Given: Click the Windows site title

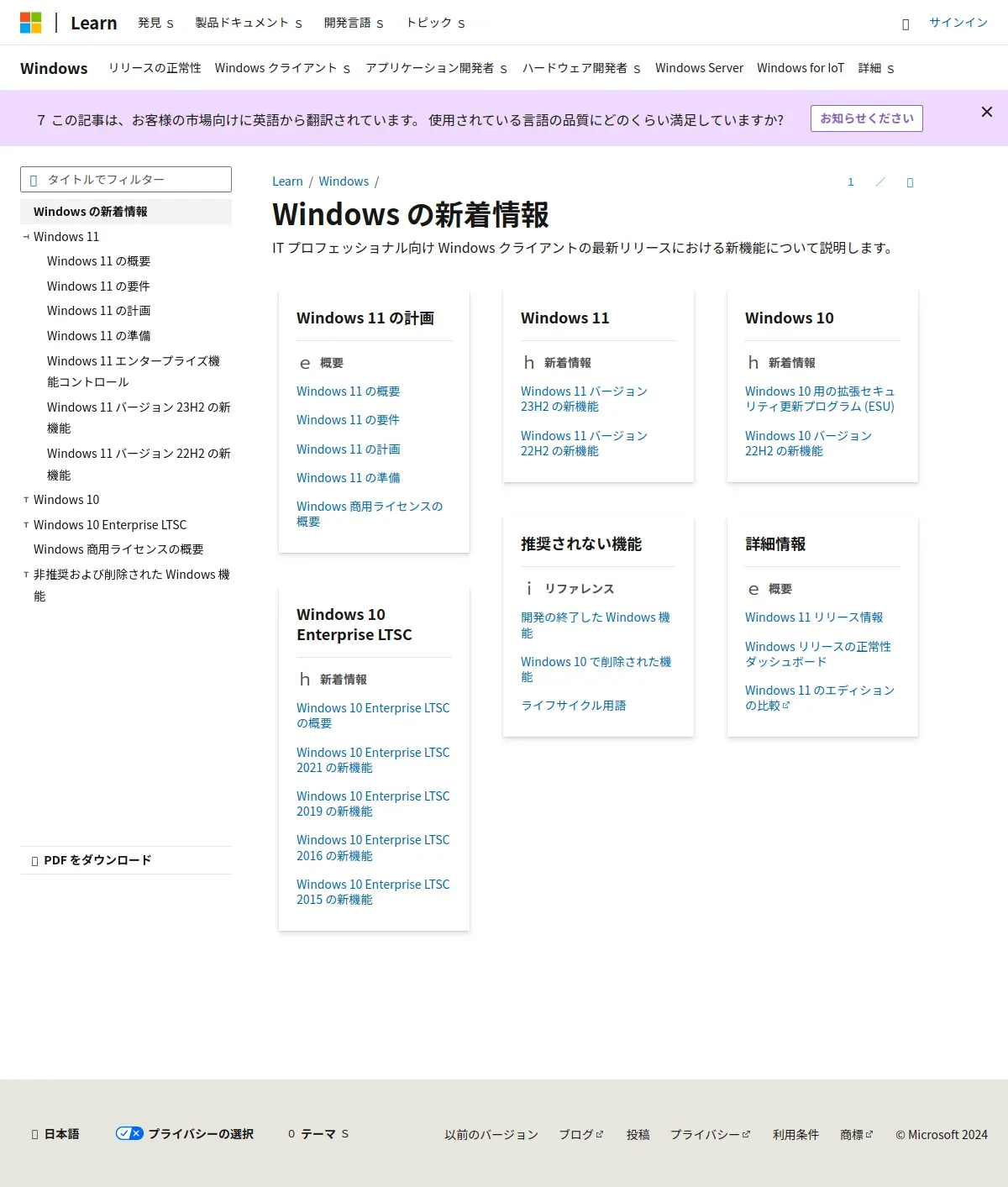Looking at the screenshot, I should 54,68.
